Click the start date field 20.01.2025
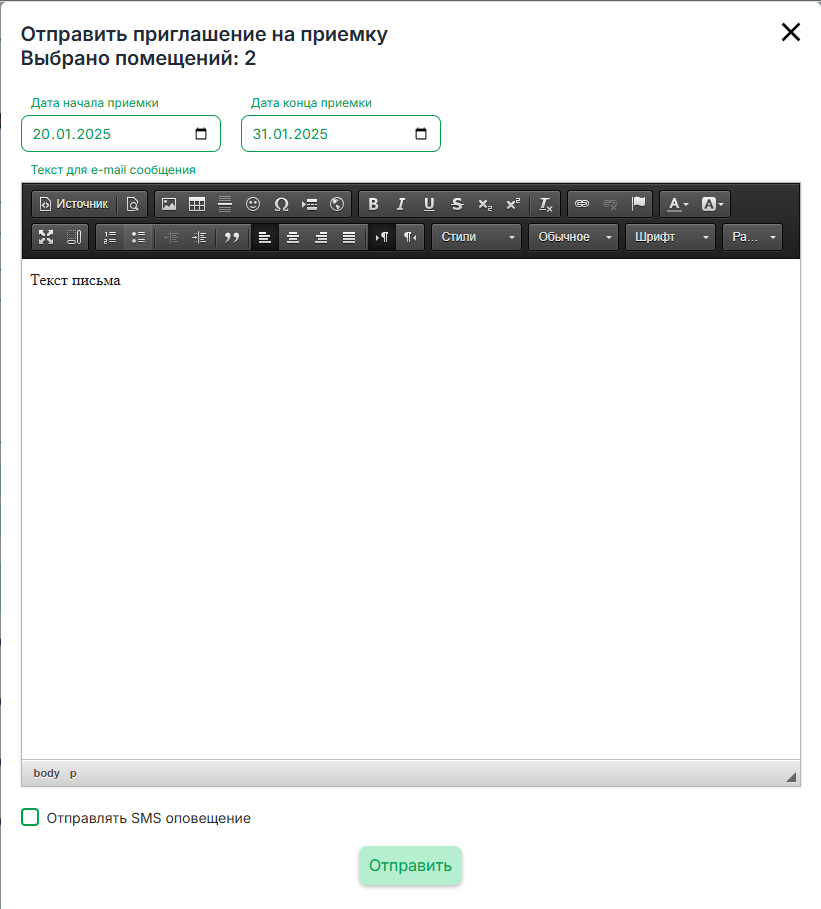 click(121, 134)
